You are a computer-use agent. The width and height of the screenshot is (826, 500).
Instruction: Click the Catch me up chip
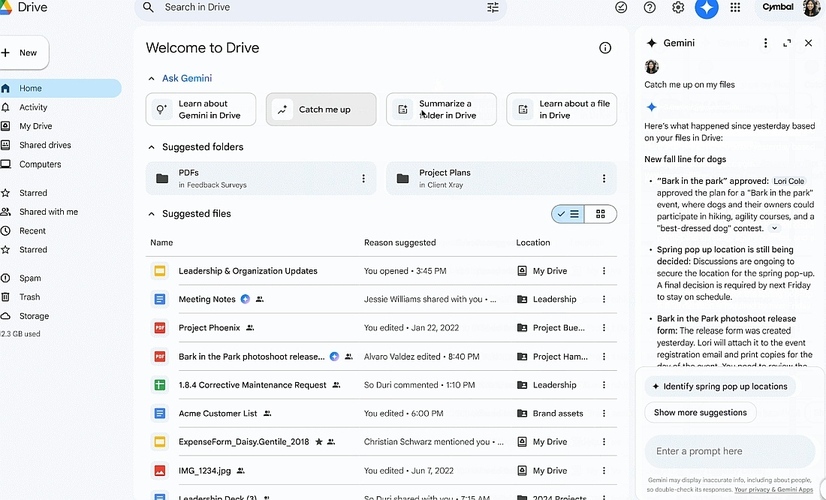coord(321,110)
